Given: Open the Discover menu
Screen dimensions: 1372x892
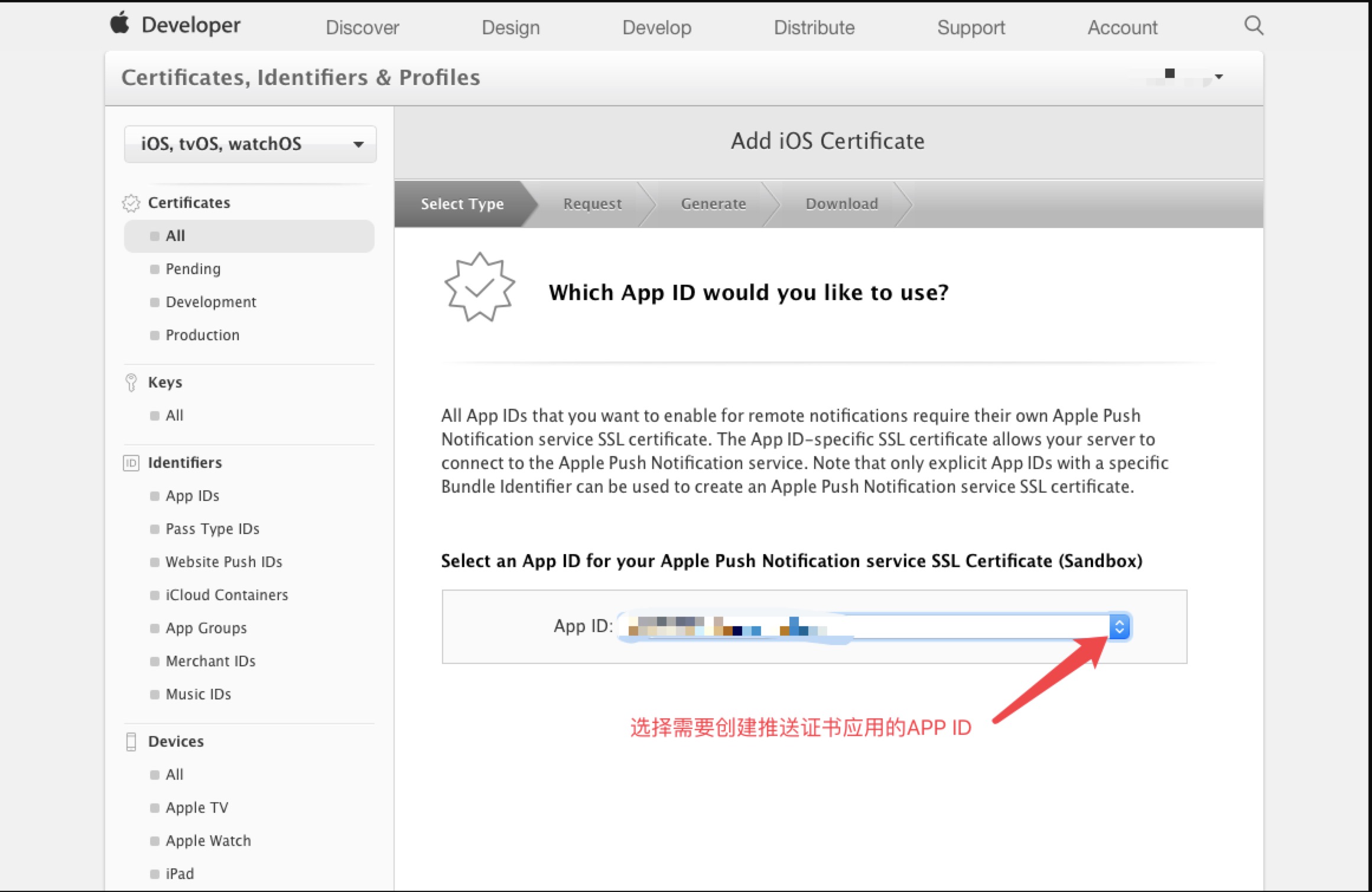Looking at the screenshot, I should [x=362, y=27].
